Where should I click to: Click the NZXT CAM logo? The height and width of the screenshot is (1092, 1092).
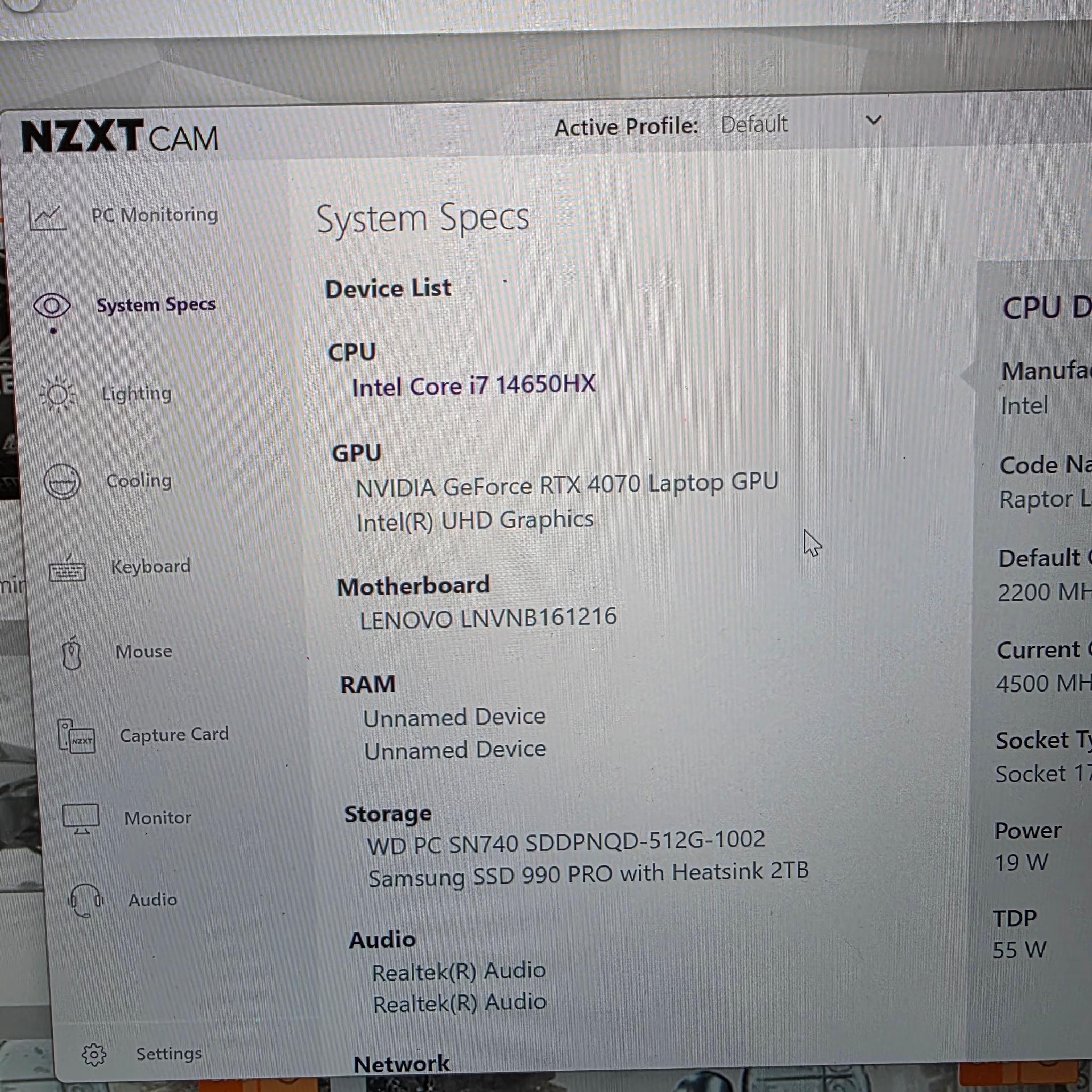click(x=119, y=137)
